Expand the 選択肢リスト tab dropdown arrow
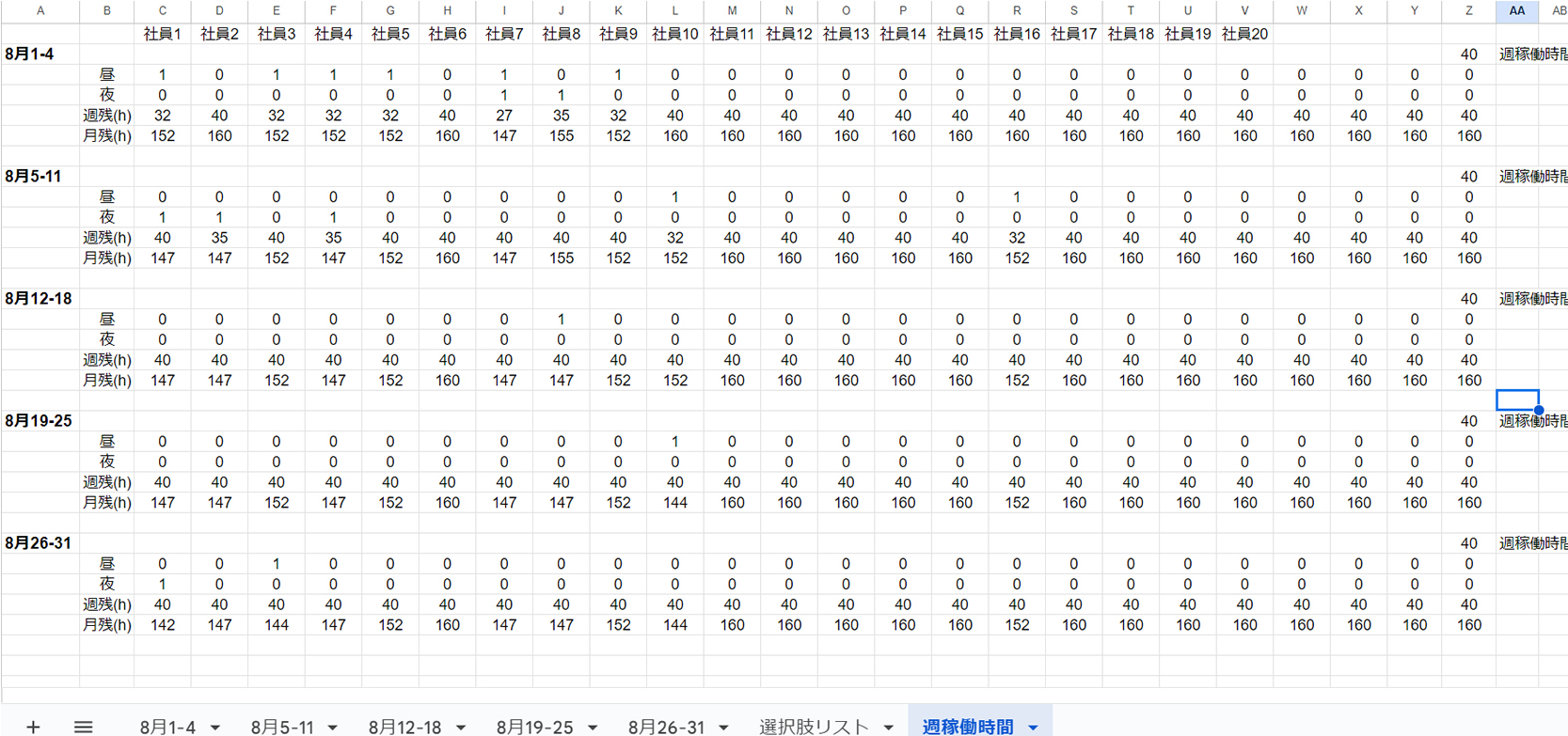The height and width of the screenshot is (736, 1568). pyautogui.click(x=889, y=728)
